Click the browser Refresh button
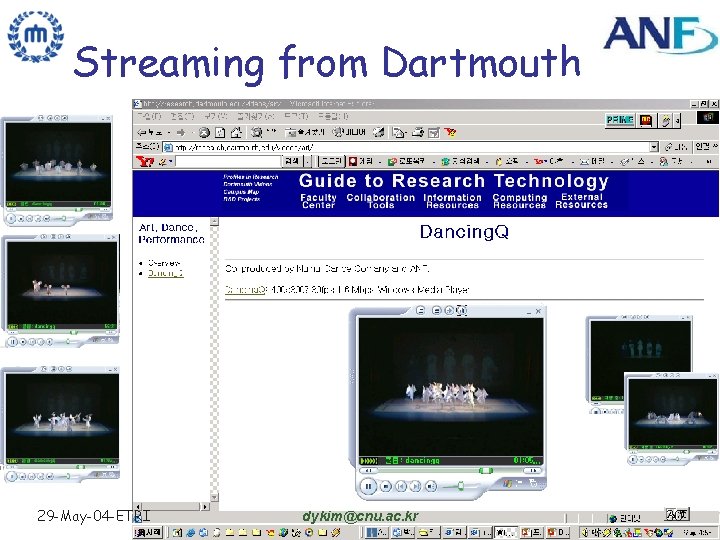The image size is (720, 540). (220, 131)
